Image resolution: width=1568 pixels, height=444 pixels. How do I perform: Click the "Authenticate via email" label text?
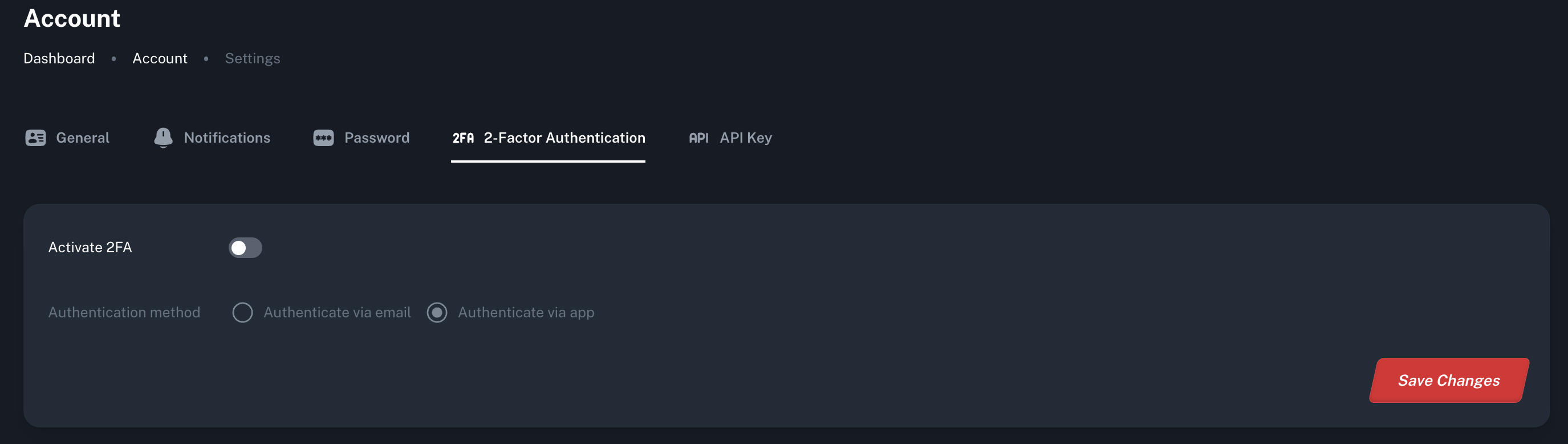[336, 312]
